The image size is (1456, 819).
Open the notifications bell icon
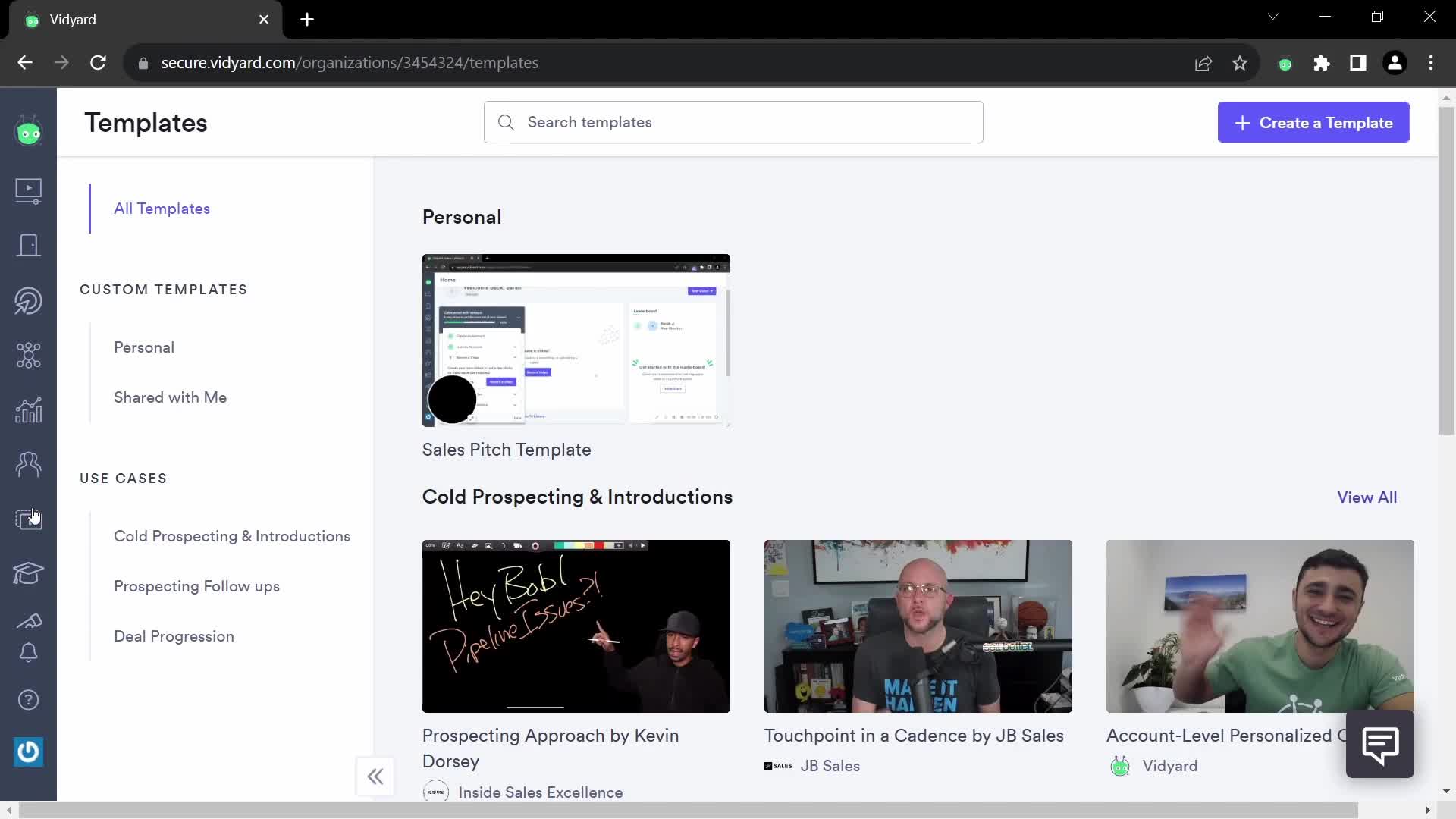click(29, 653)
